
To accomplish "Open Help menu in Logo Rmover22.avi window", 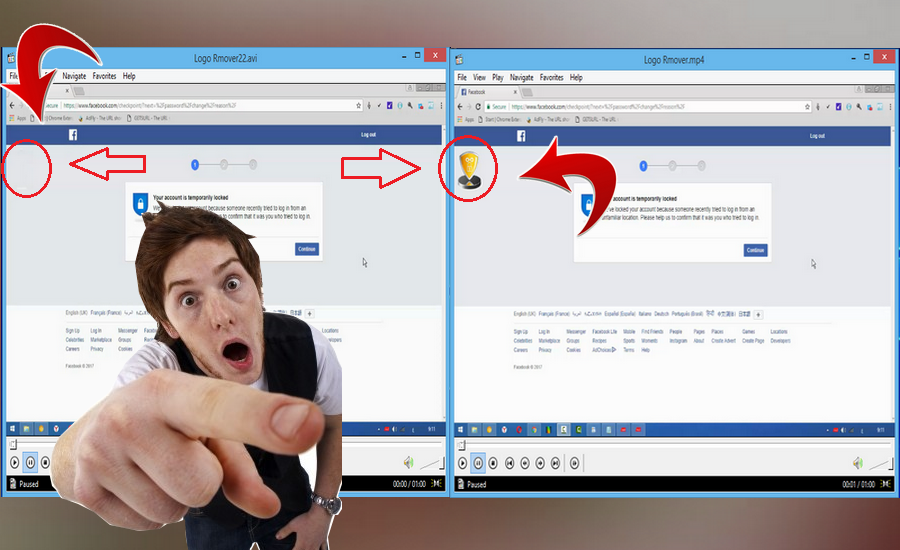I will pos(129,76).
